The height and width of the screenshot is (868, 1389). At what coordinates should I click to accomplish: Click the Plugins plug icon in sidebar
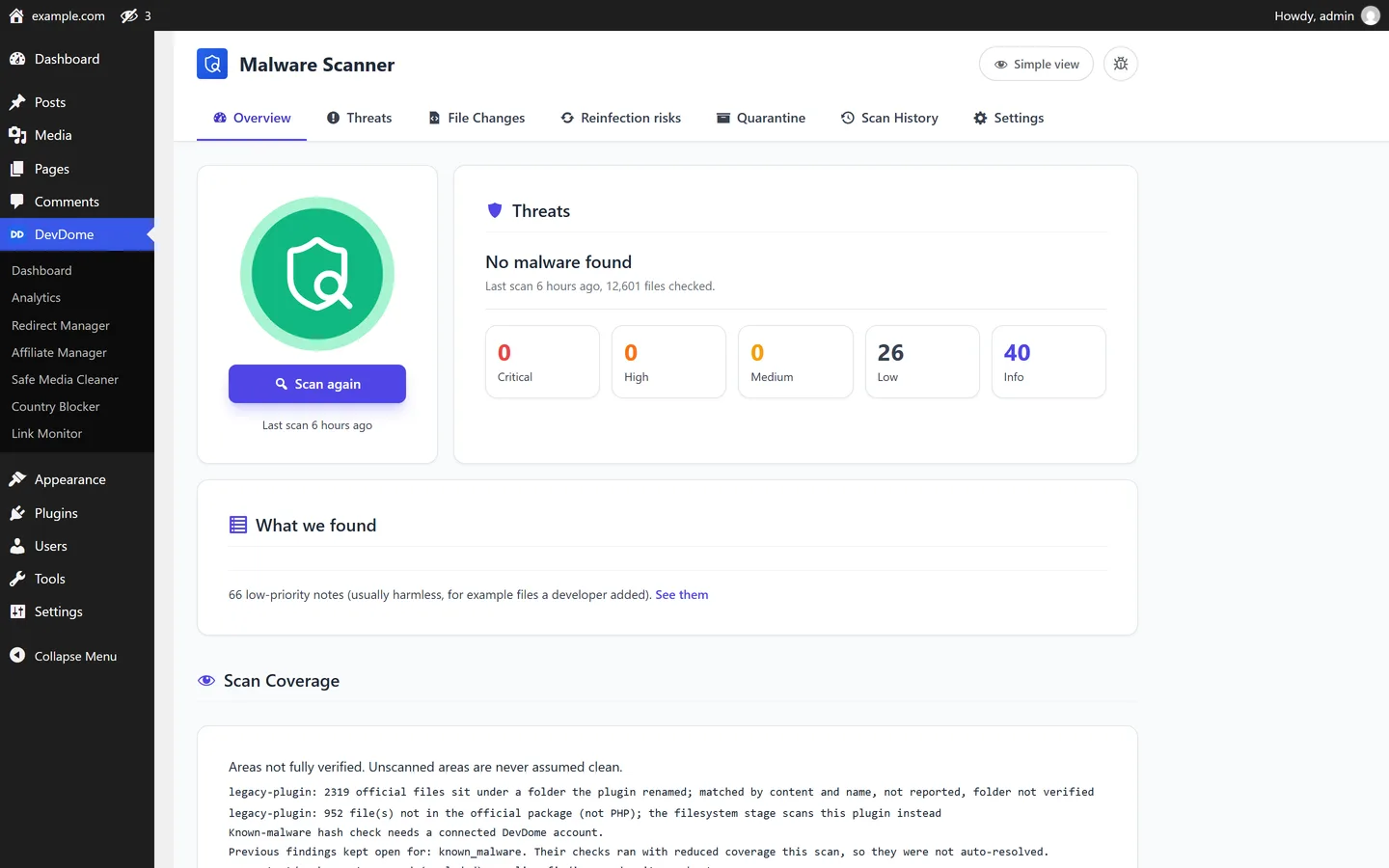click(17, 513)
